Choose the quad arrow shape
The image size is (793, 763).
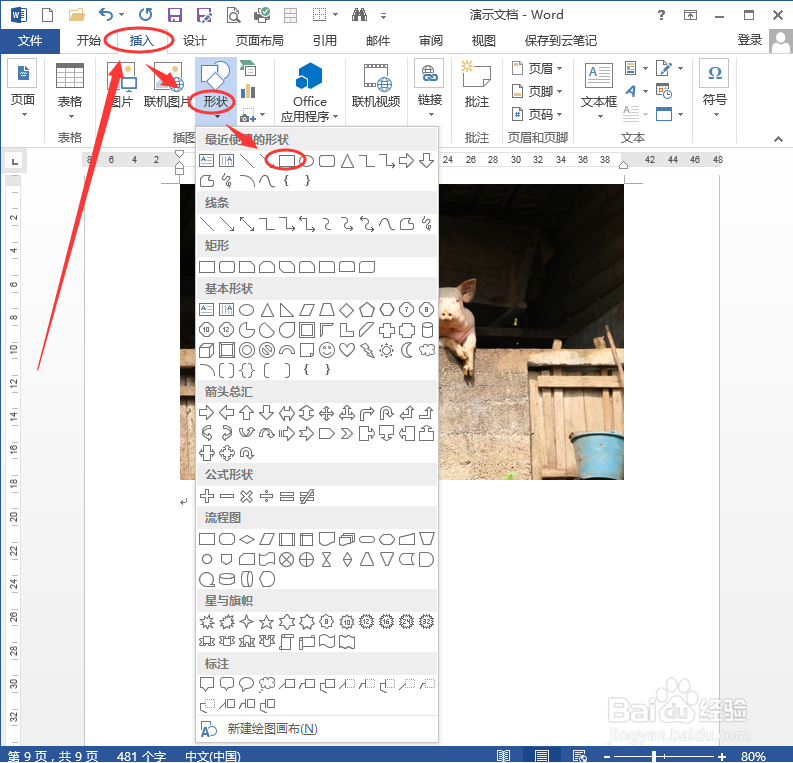327,413
